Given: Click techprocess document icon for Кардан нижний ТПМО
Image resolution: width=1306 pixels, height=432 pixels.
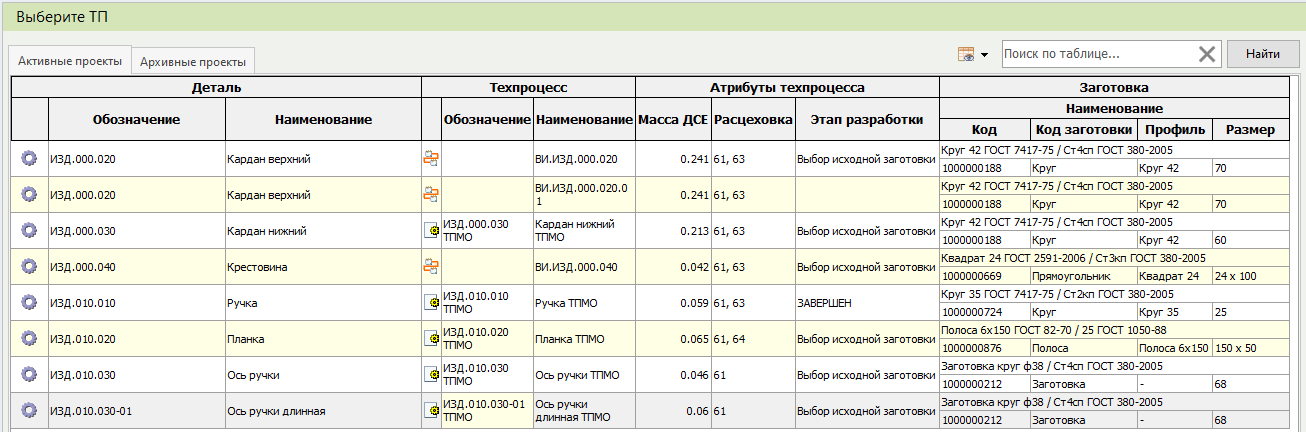Looking at the screenshot, I should coord(431,230).
